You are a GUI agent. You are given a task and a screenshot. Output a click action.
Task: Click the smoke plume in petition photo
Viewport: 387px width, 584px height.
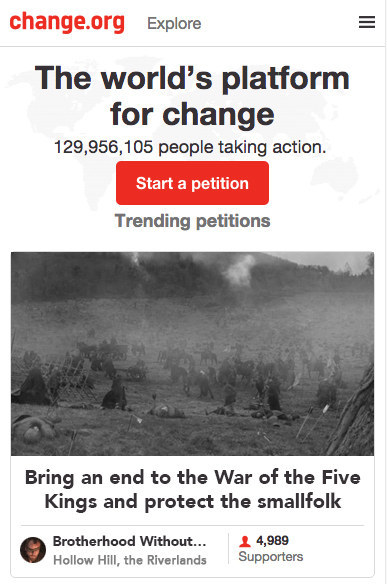237,272
